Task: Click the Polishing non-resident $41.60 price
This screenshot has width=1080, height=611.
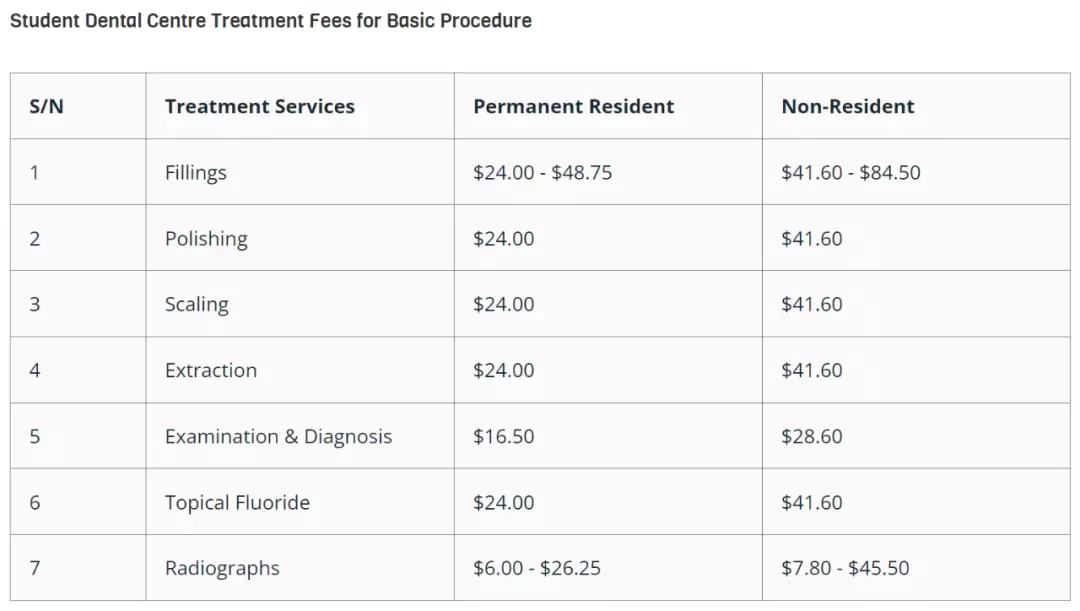Action: pyautogui.click(x=811, y=238)
